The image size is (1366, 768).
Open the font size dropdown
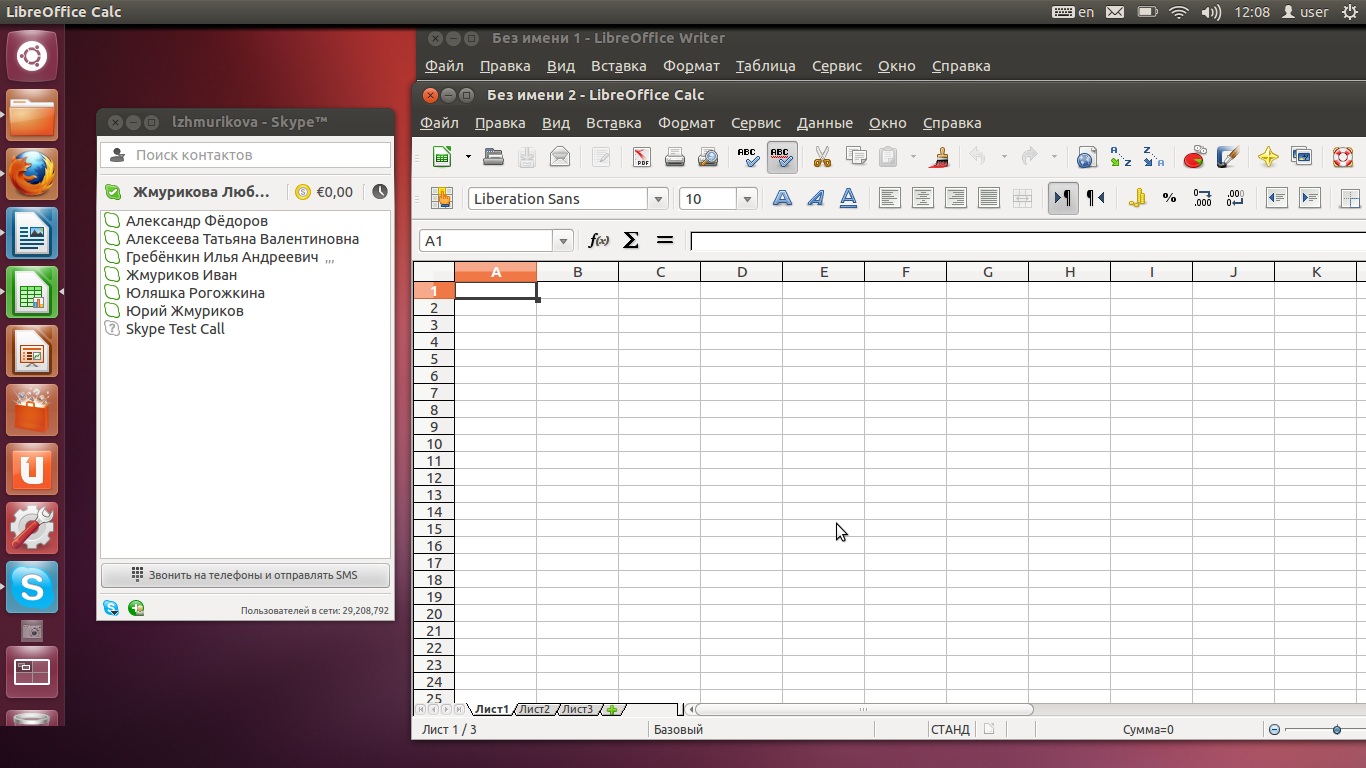click(746, 198)
